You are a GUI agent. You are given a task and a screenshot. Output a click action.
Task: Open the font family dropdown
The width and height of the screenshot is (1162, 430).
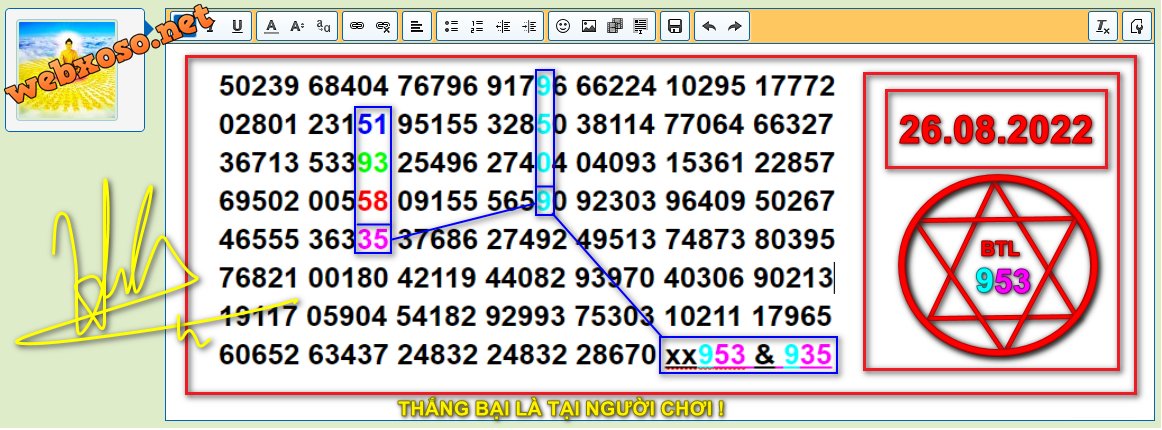click(x=323, y=27)
